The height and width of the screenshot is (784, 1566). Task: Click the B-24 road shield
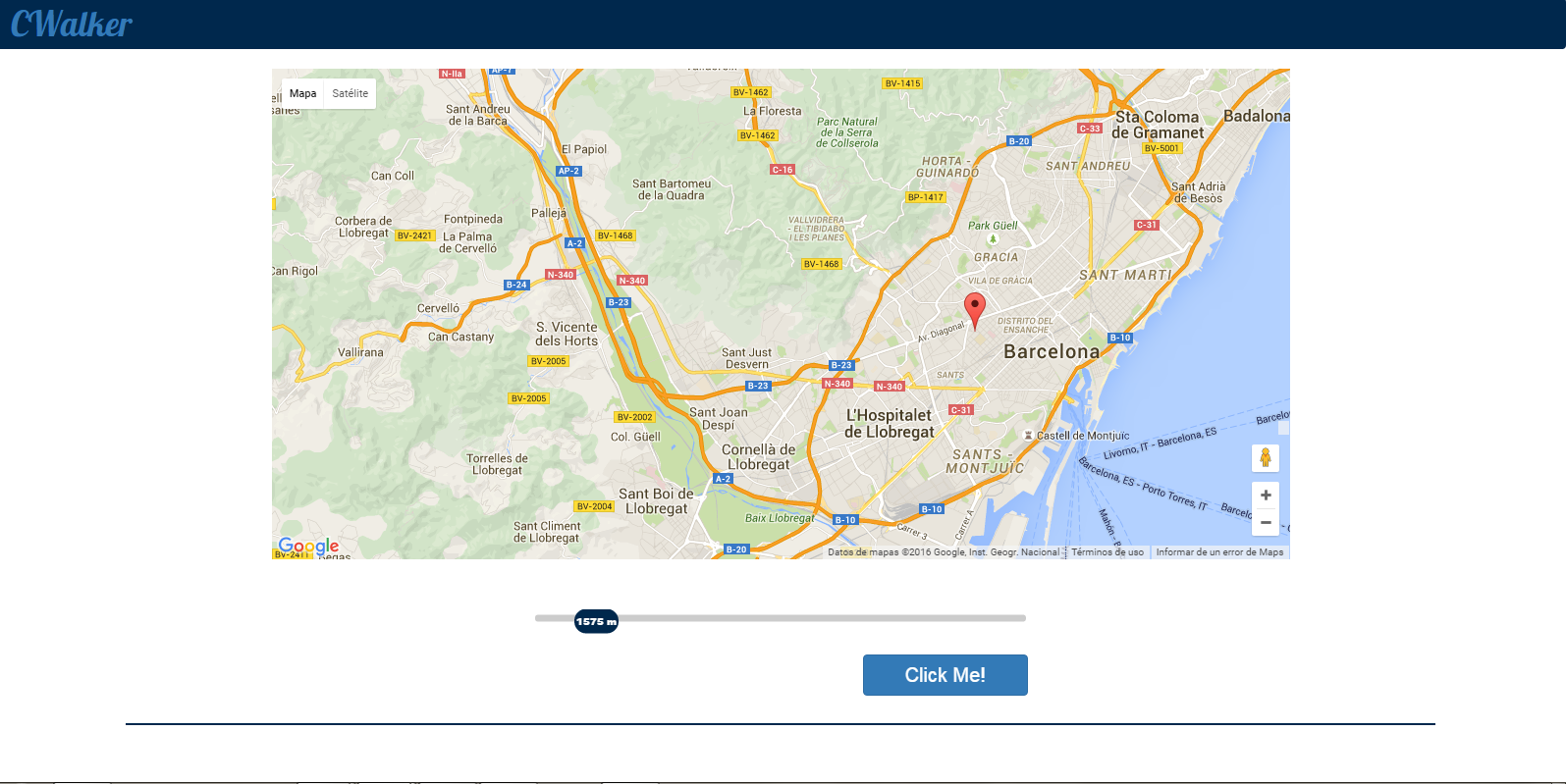click(x=516, y=285)
